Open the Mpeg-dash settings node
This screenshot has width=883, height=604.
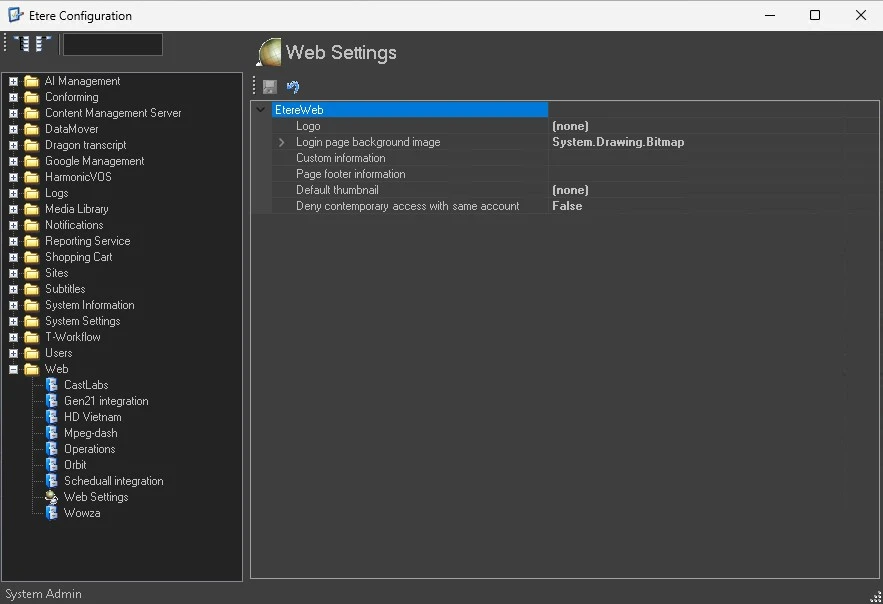tap(90, 433)
